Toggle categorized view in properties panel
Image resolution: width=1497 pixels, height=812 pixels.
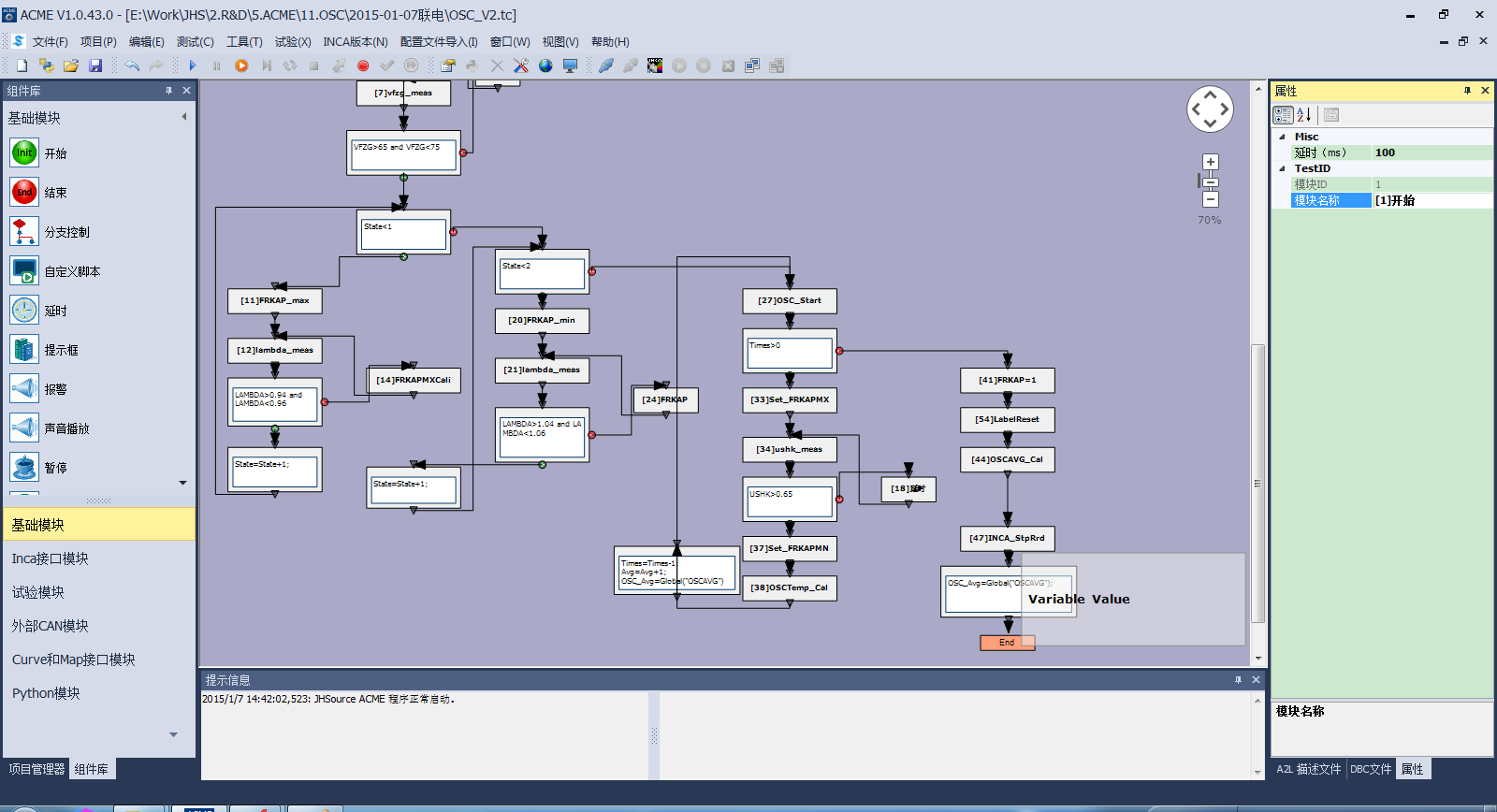click(x=1283, y=115)
